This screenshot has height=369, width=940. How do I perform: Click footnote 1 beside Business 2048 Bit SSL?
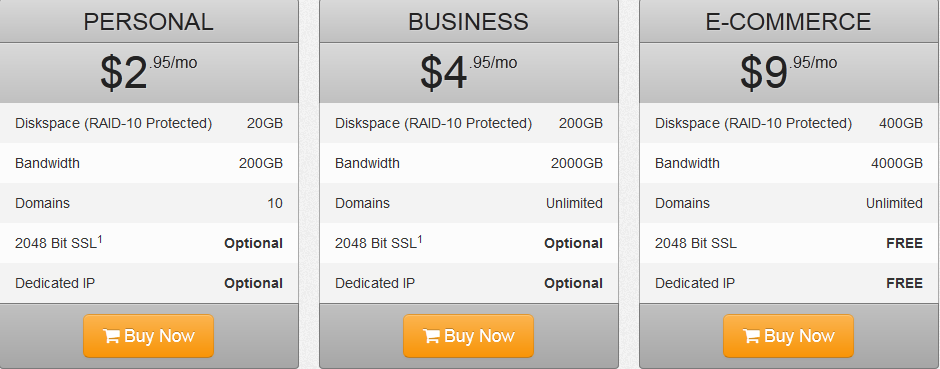(x=420, y=239)
